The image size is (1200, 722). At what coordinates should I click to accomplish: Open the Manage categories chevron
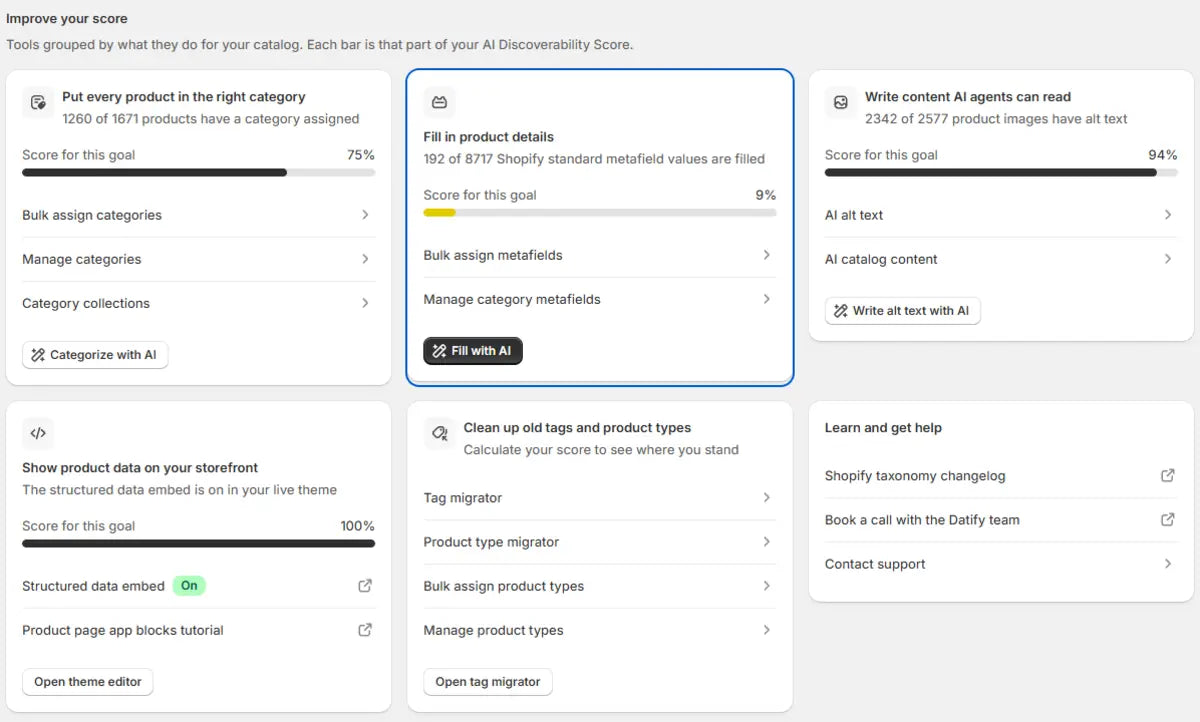click(x=365, y=259)
